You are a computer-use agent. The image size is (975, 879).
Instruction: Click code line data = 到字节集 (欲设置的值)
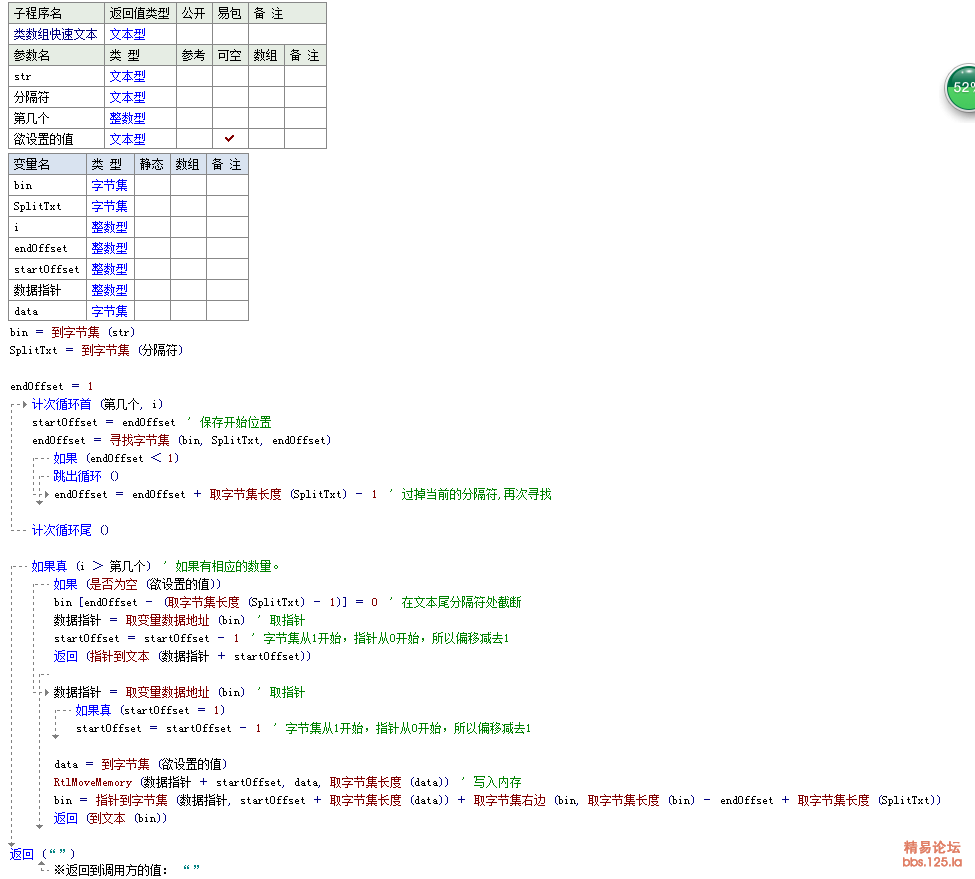pyautogui.click(x=141, y=765)
